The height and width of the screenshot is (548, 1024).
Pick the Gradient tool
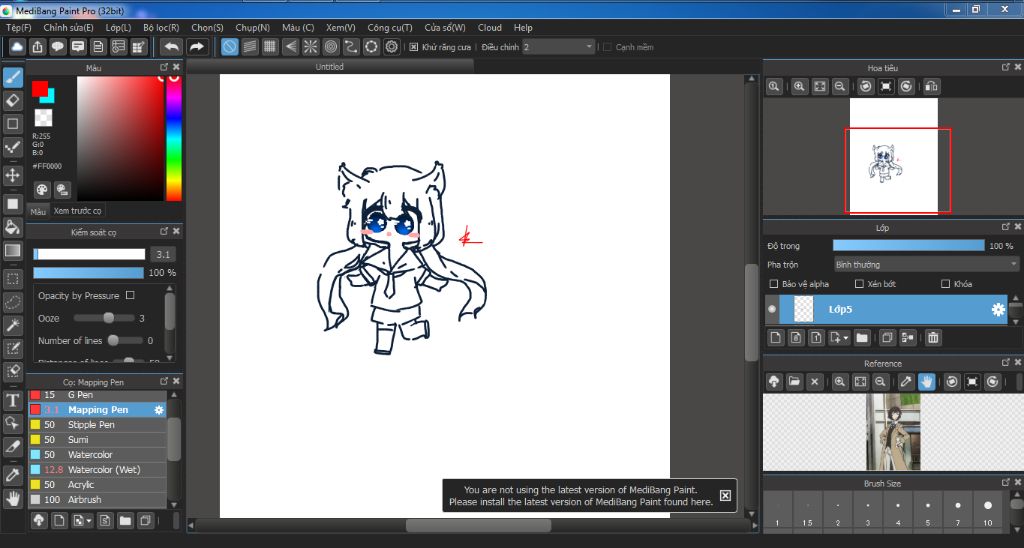pos(12,251)
